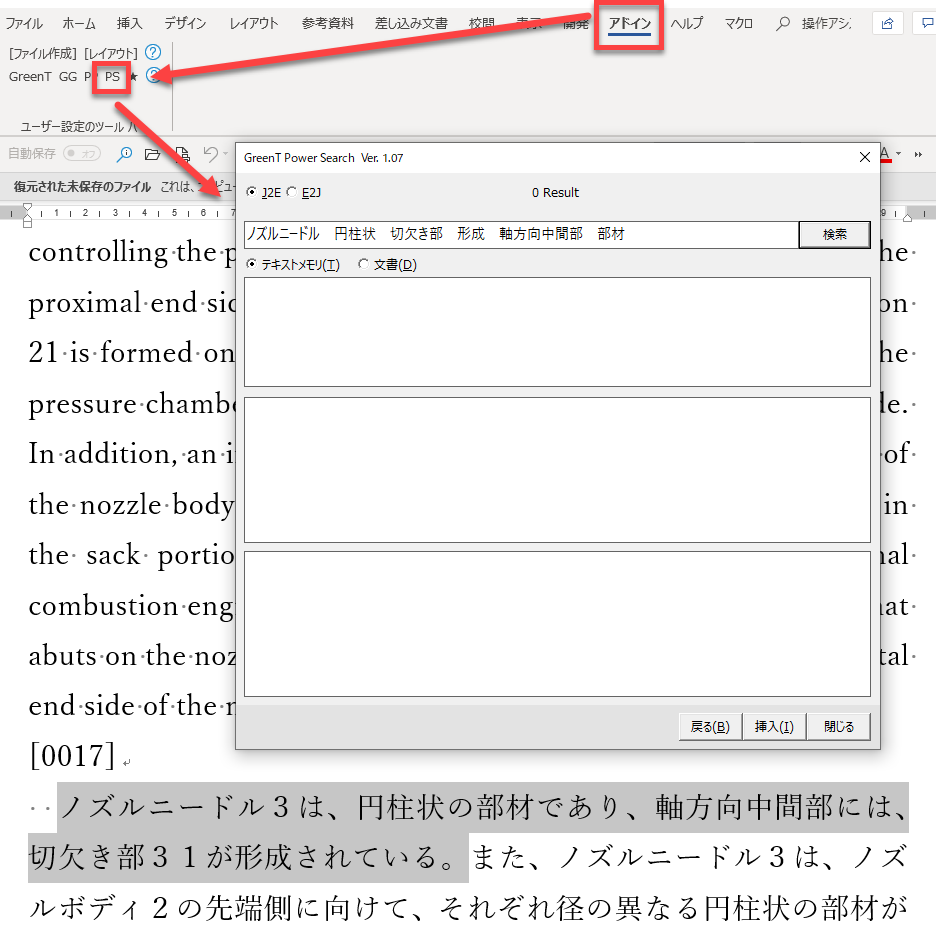This screenshot has width=936, height=932.
Task: Open a file with the folder icon
Action: (x=152, y=154)
